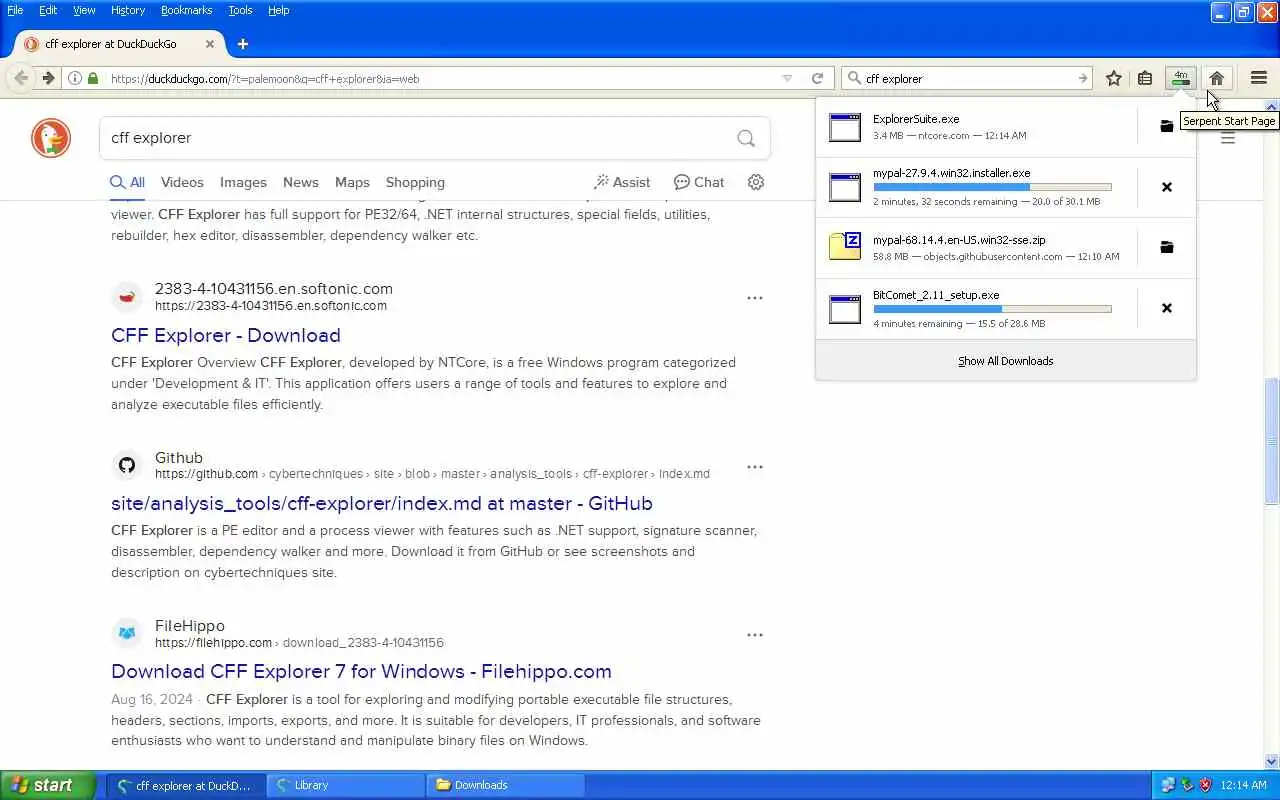Screen dimensions: 1280x800
Task: Open the File menu
Action: click(15, 10)
